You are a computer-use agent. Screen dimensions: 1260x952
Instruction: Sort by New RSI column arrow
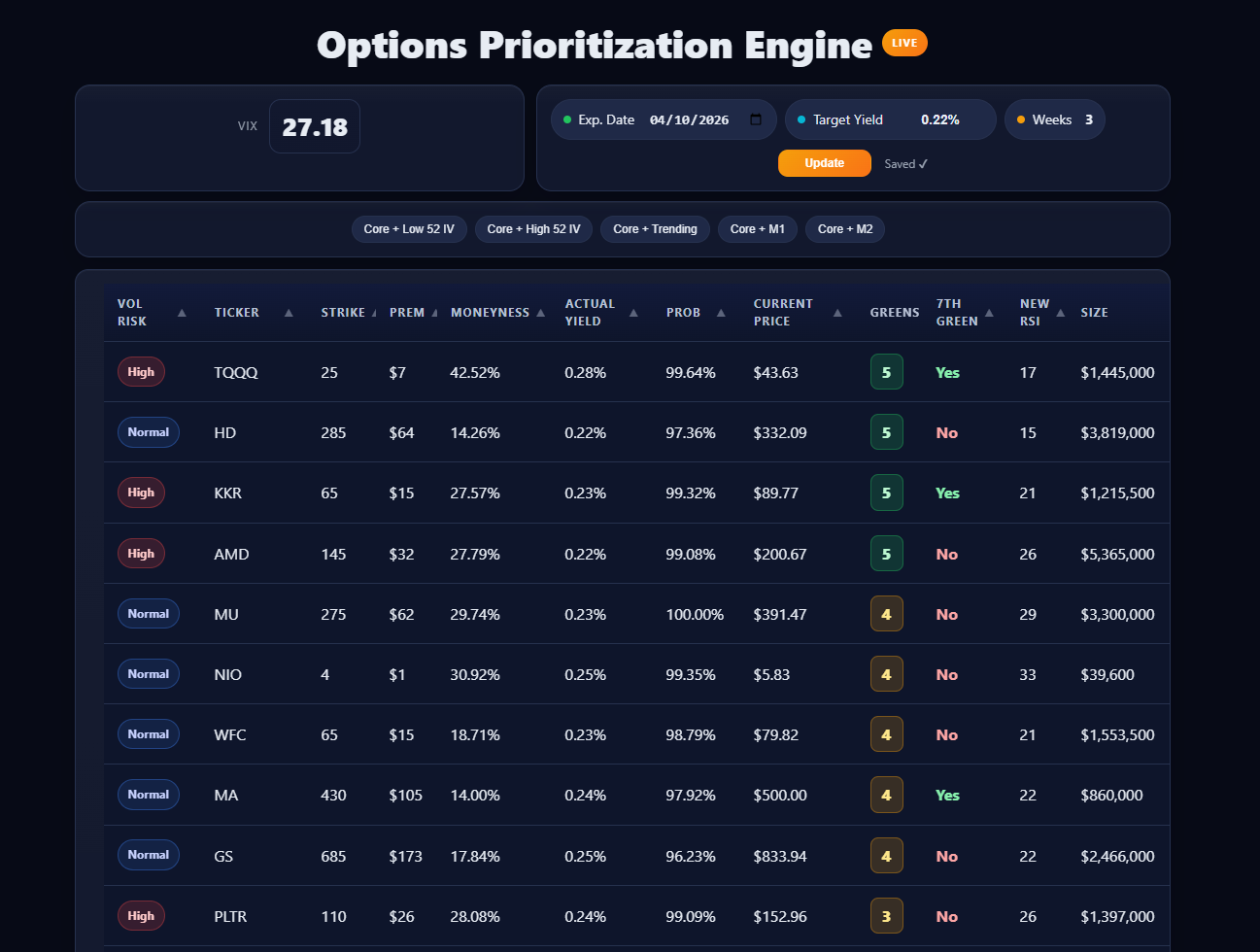[x=1061, y=313]
